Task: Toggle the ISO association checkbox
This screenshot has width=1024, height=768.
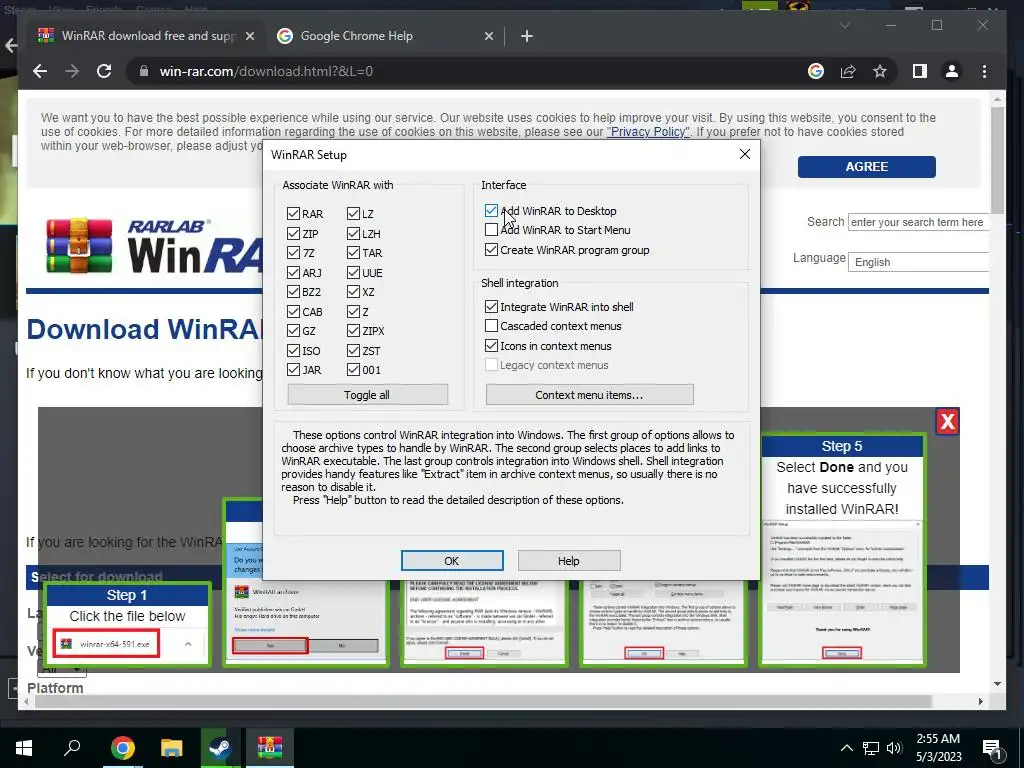Action: (x=293, y=351)
